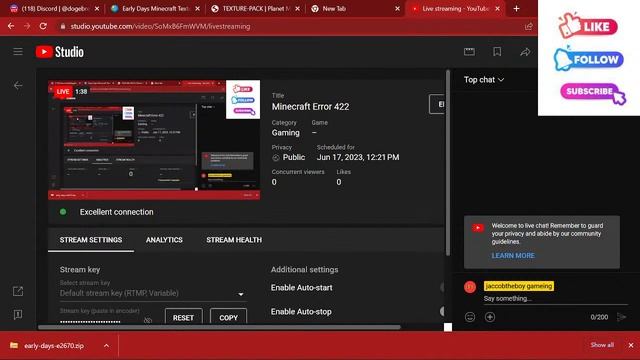This screenshot has width=640, height=360.
Task: Click the LIVE badge on preview
Action: 63,91
